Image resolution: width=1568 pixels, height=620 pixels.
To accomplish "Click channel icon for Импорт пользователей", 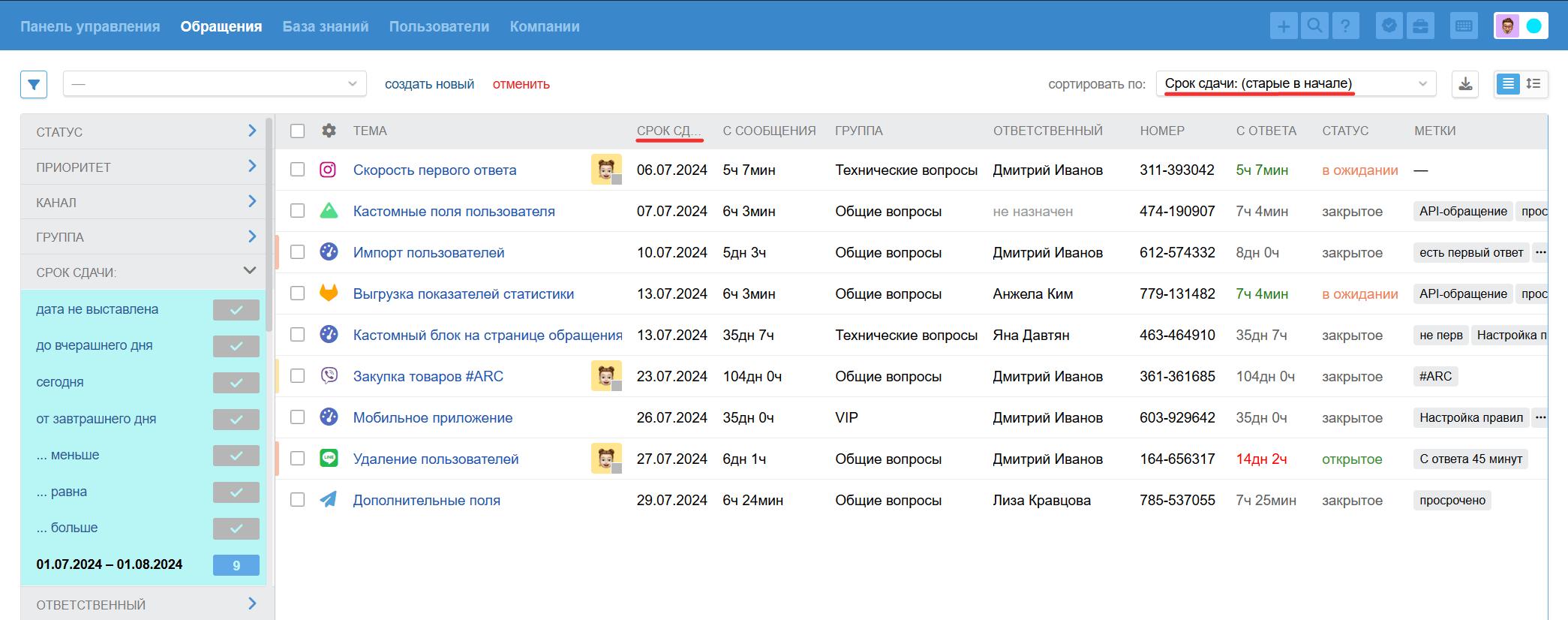I will (329, 251).
